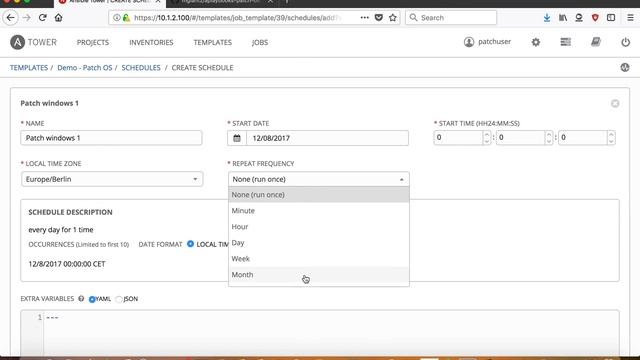Click the start second input field
This screenshot has width=640, height=360.
(583, 138)
